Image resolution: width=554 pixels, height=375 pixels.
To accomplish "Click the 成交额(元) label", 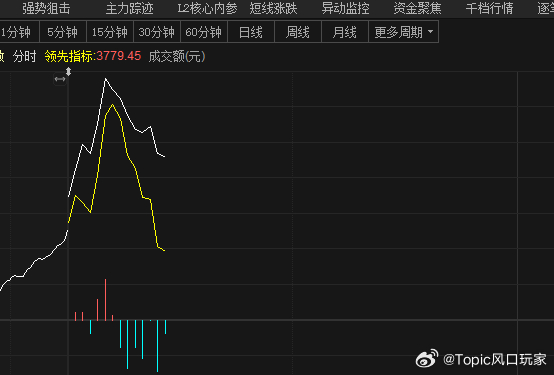I will (x=177, y=56).
